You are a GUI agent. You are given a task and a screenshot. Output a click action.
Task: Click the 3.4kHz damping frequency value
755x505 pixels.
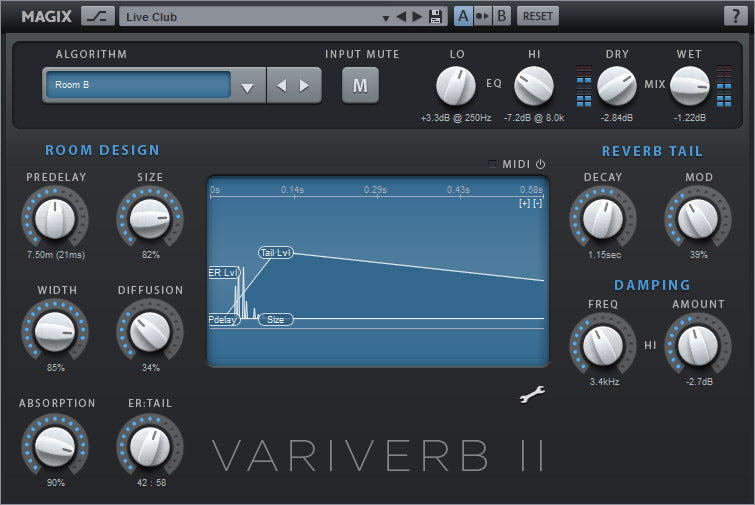point(605,382)
